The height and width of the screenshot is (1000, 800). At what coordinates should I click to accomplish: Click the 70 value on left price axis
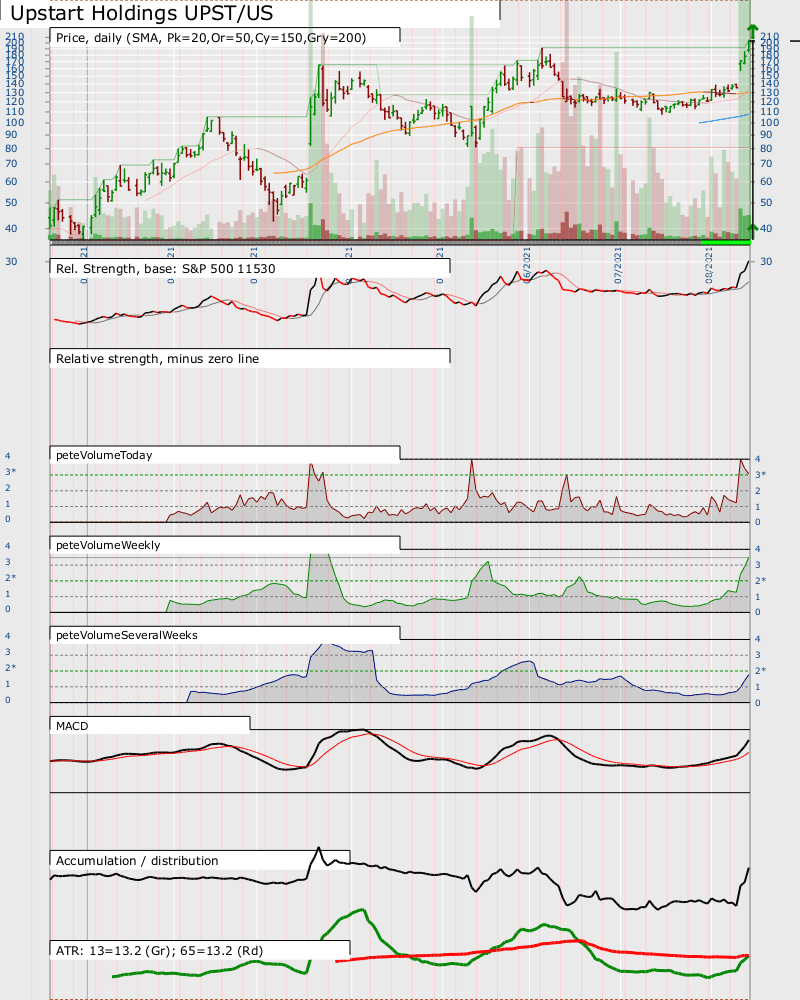click(11, 164)
